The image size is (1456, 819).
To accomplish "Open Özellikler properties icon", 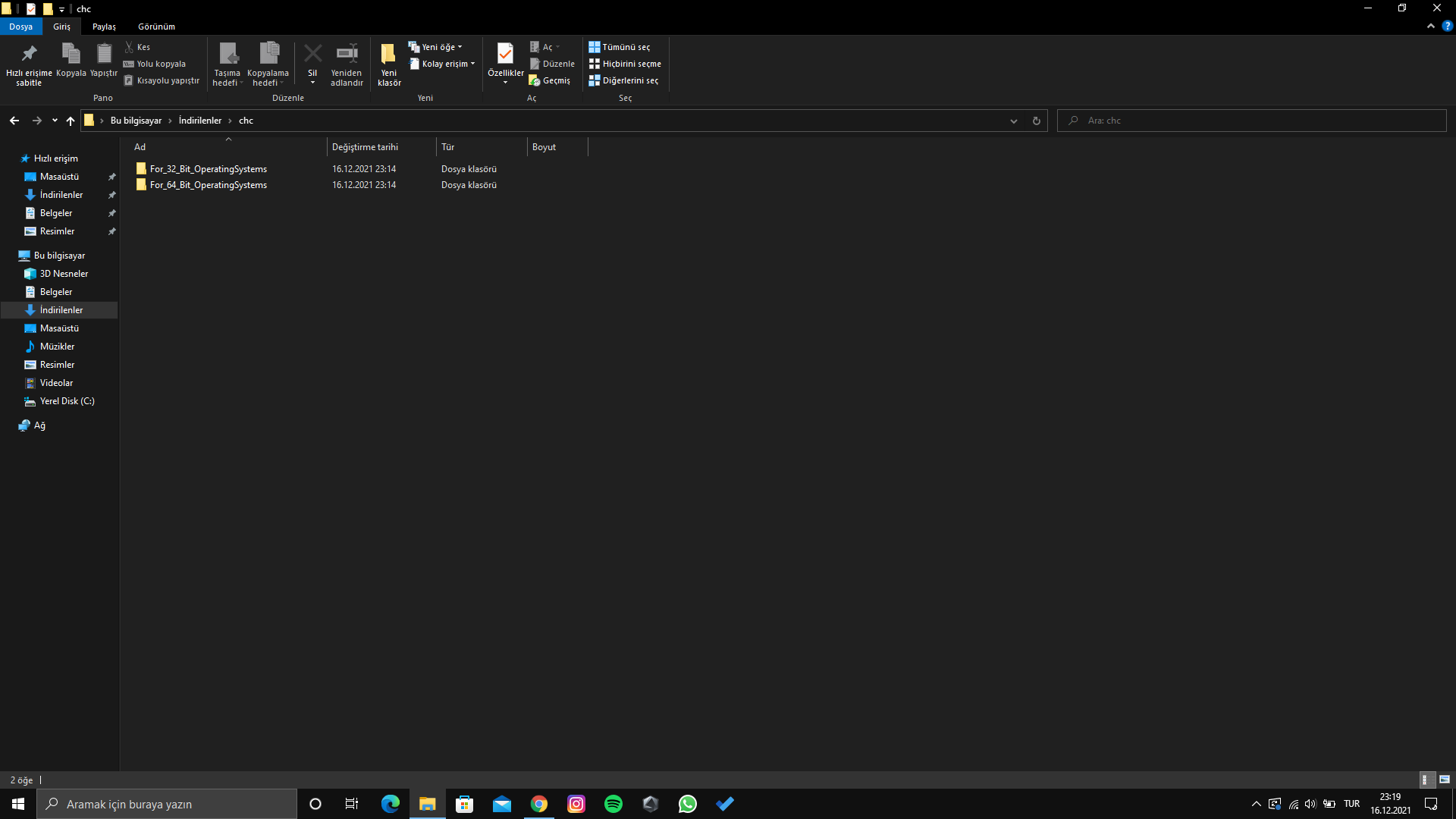I will pos(505,54).
